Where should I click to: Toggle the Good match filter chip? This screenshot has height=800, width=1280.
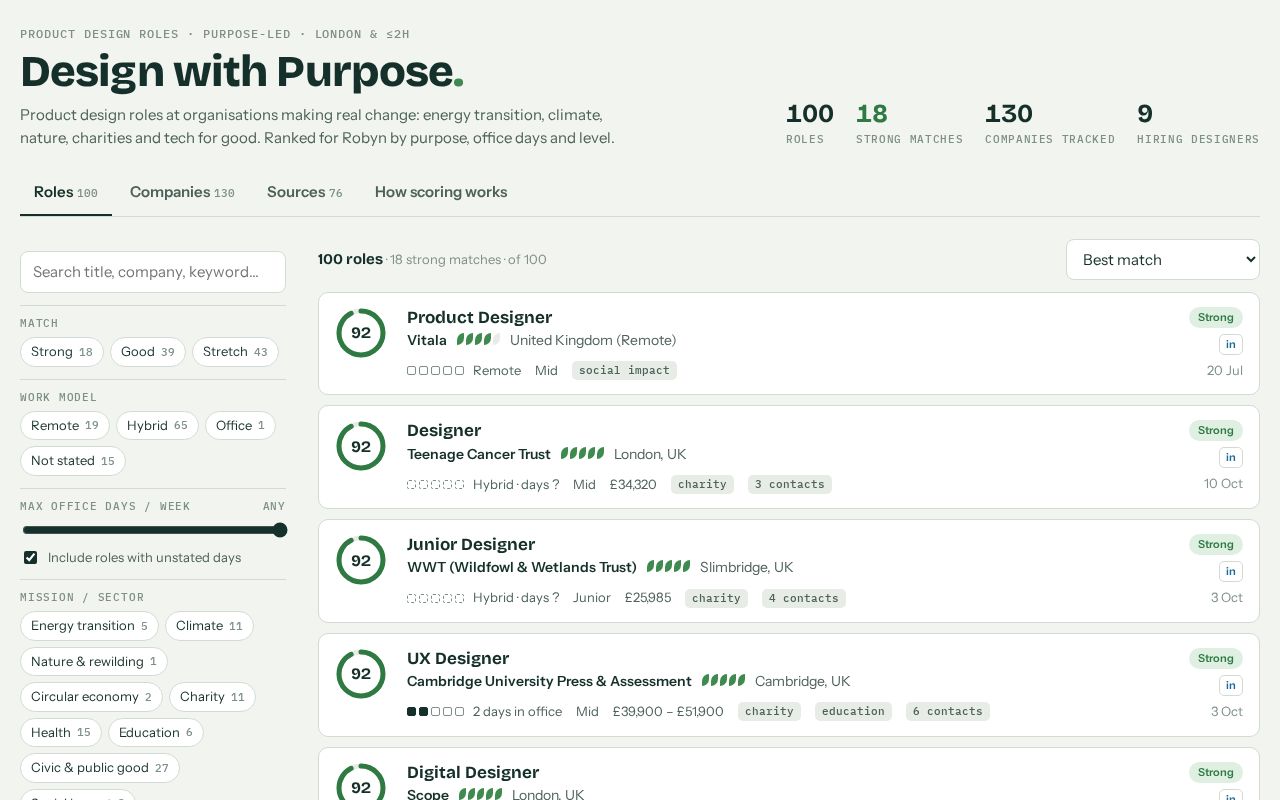pos(148,352)
